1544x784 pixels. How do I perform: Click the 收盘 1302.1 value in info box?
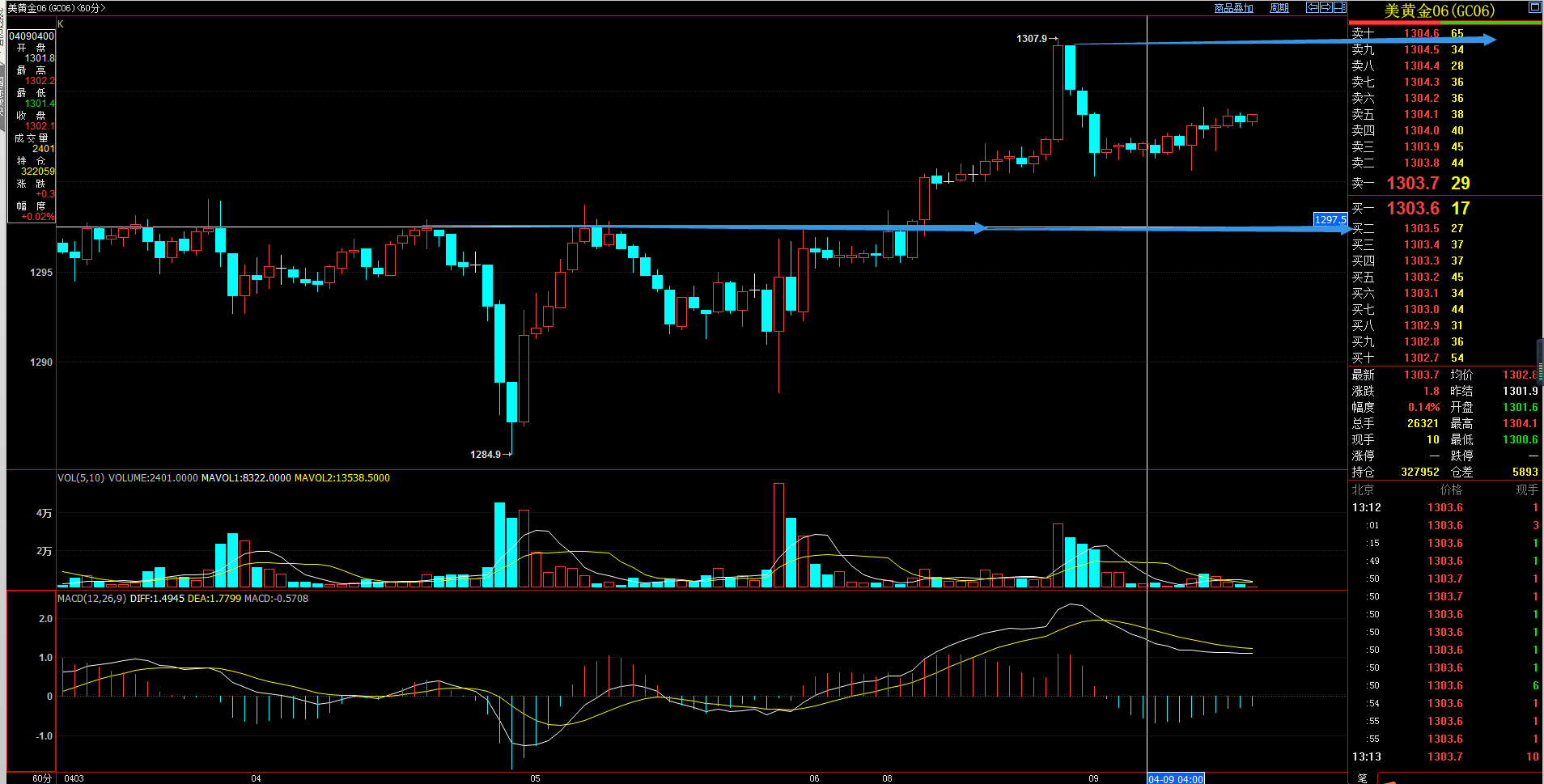click(x=40, y=126)
